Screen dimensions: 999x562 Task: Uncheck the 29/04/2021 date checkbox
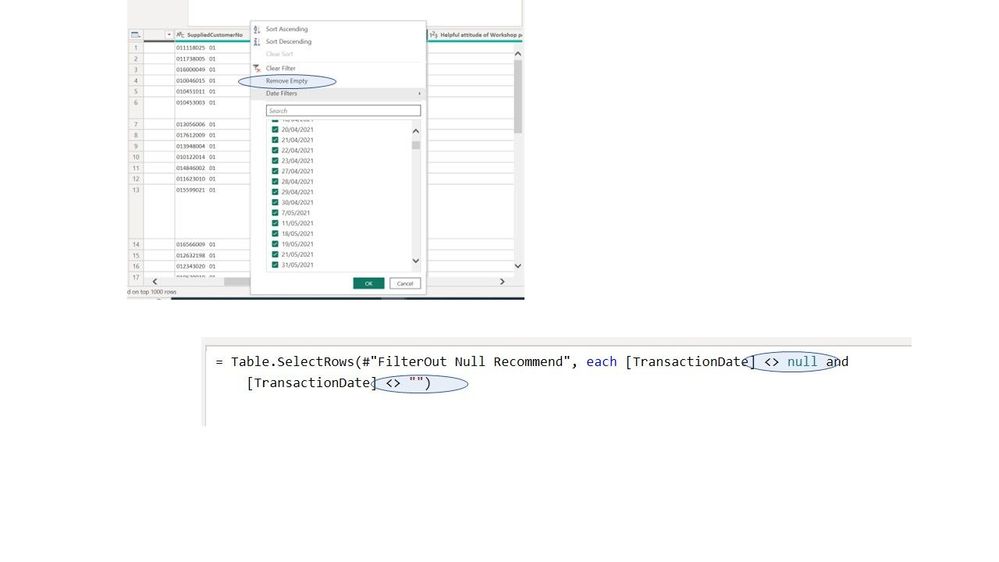click(x=275, y=192)
